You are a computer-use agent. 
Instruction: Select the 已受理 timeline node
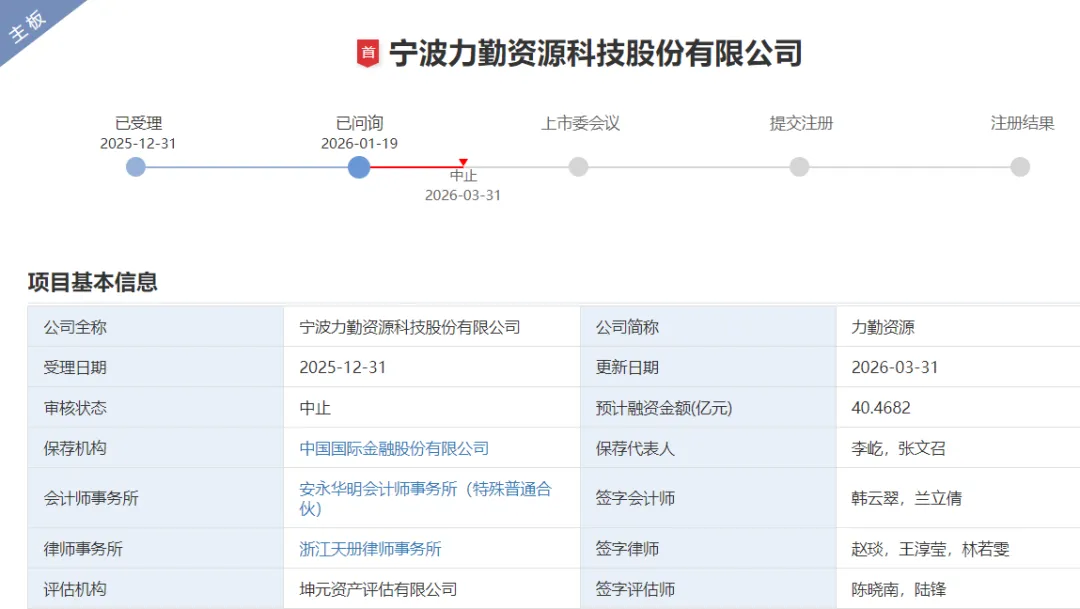[136, 167]
